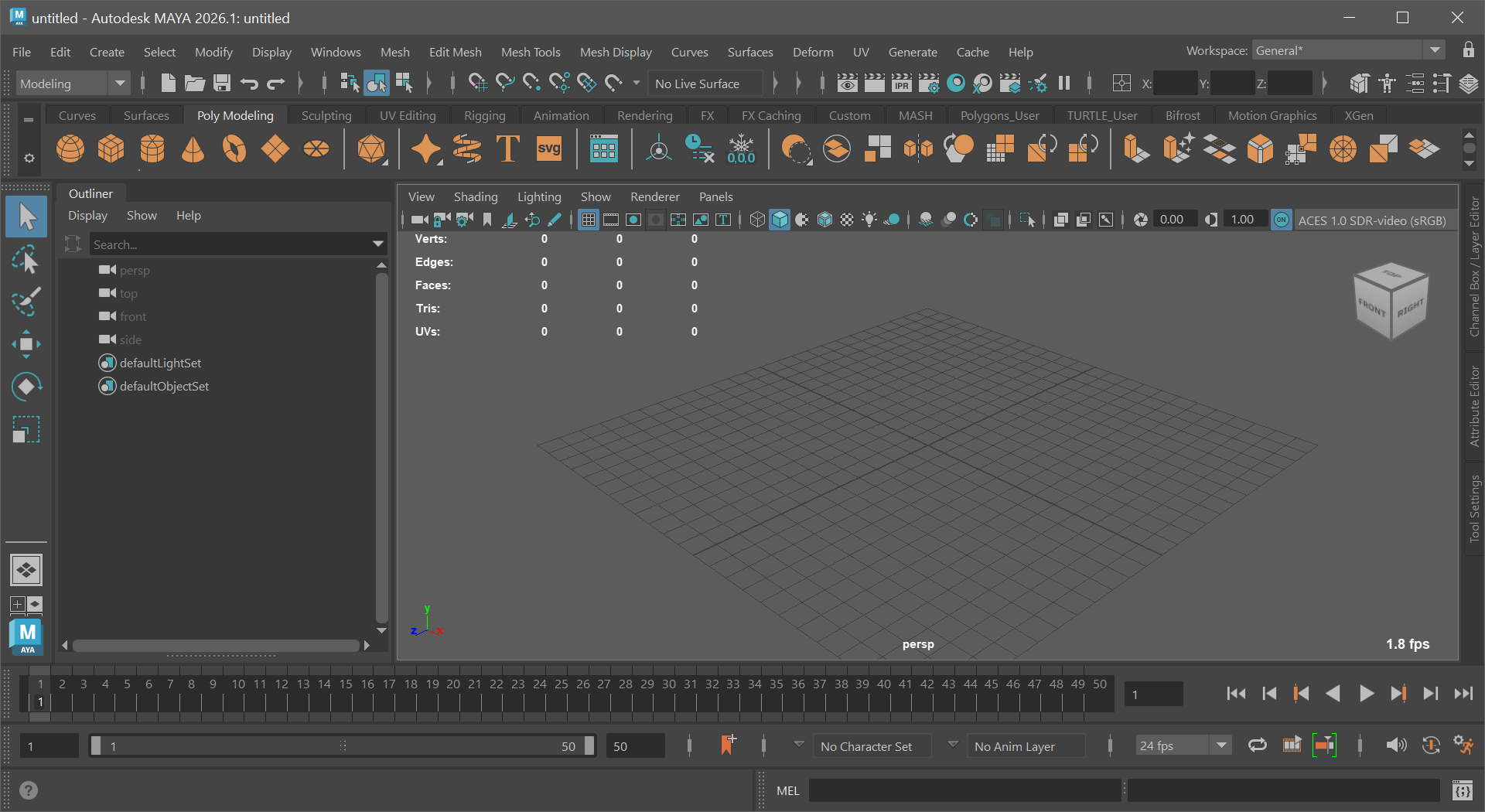The width and height of the screenshot is (1485, 812).
Task: Create a polygon cube from the shelf
Action: pos(111,148)
